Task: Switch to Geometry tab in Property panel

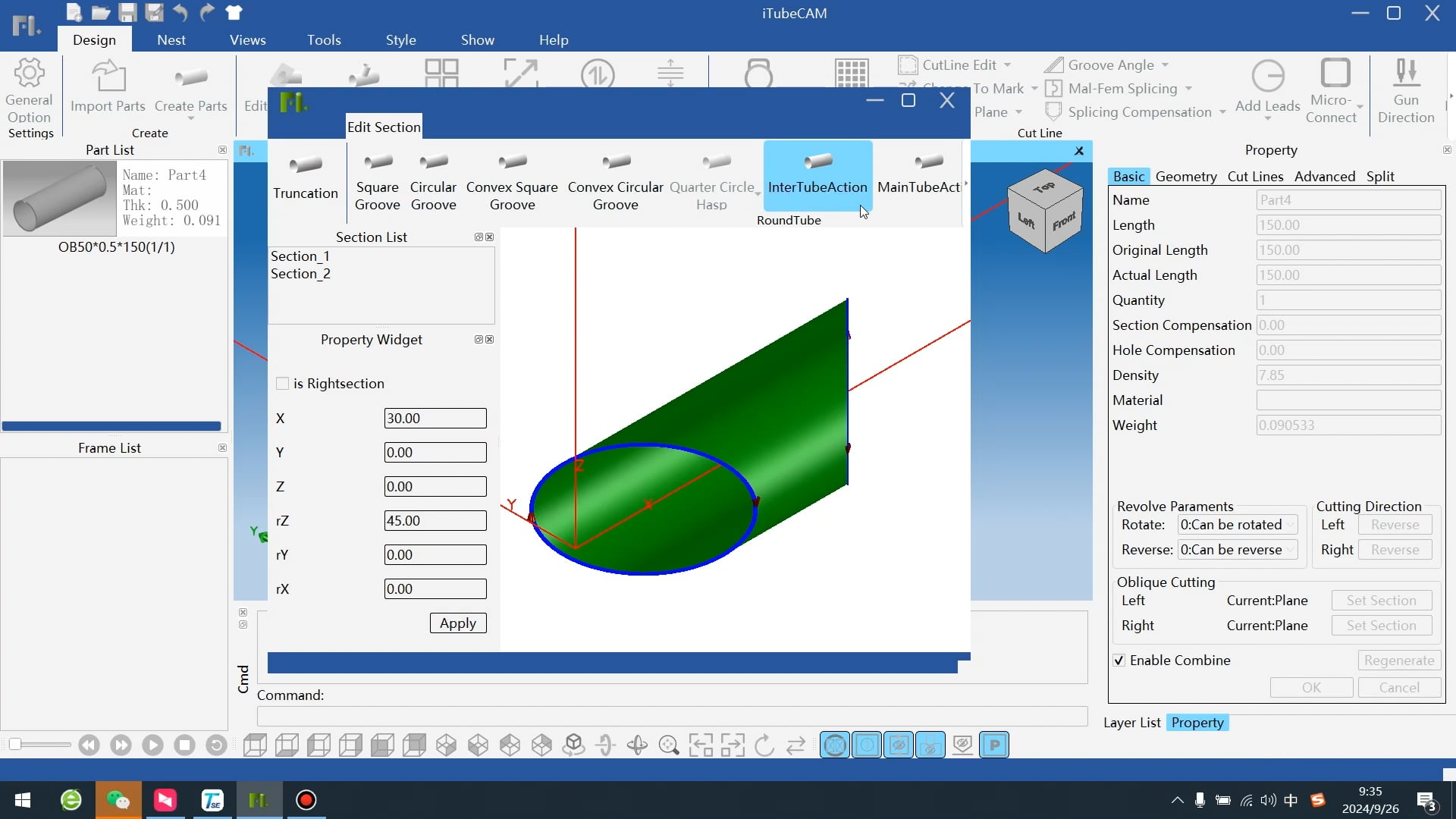Action: click(x=1188, y=176)
